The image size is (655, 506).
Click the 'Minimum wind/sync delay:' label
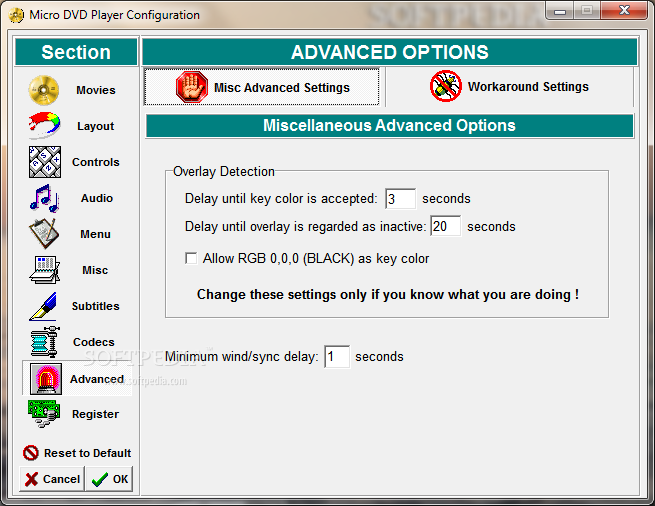click(x=242, y=356)
